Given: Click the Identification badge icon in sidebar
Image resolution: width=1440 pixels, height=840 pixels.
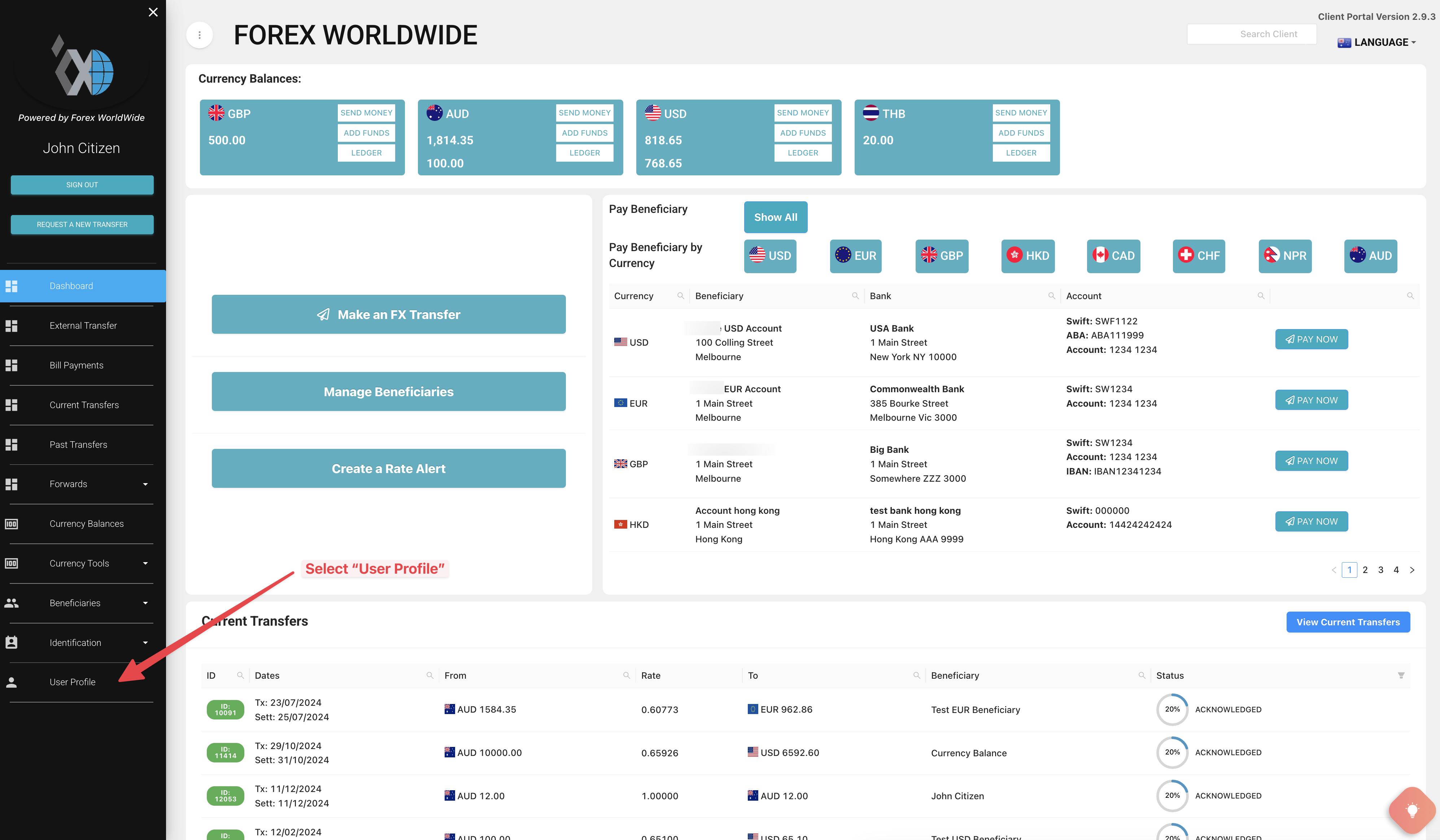Looking at the screenshot, I should point(12,642).
